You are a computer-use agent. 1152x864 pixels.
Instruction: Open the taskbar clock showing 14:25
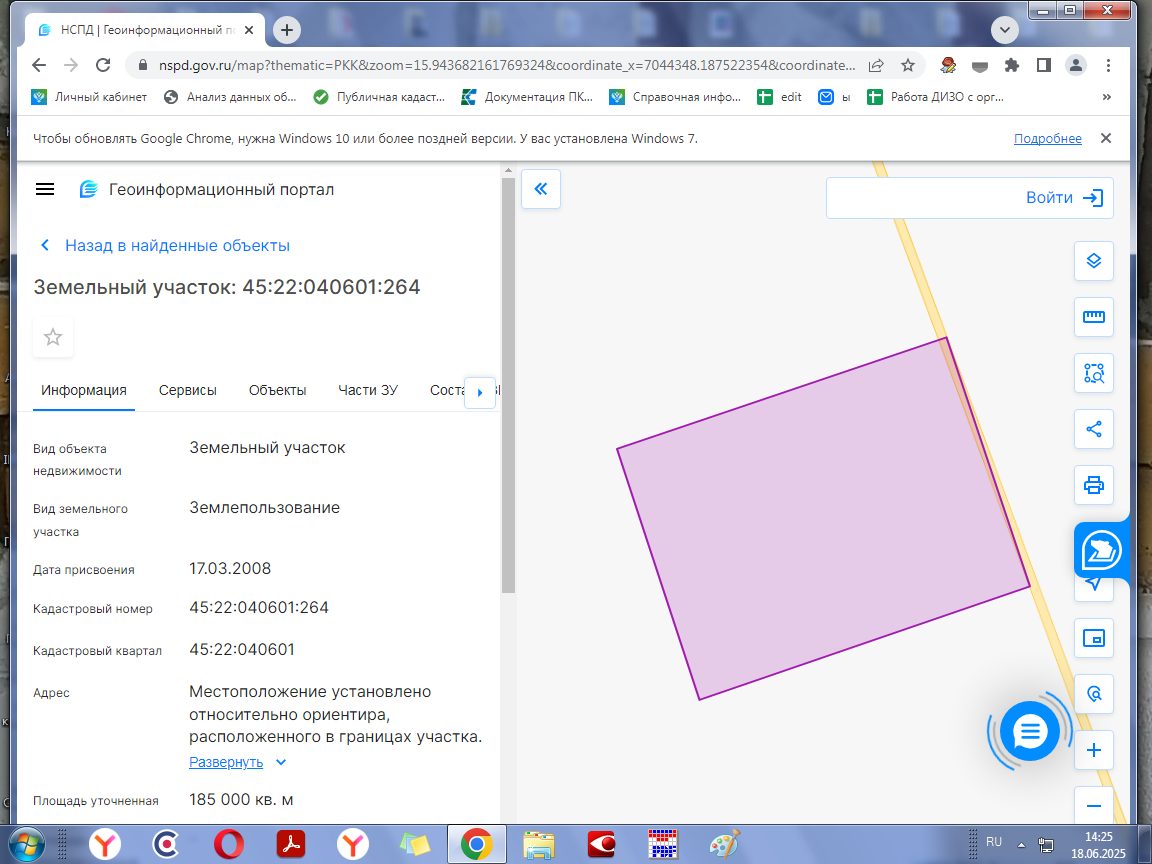(1098, 845)
